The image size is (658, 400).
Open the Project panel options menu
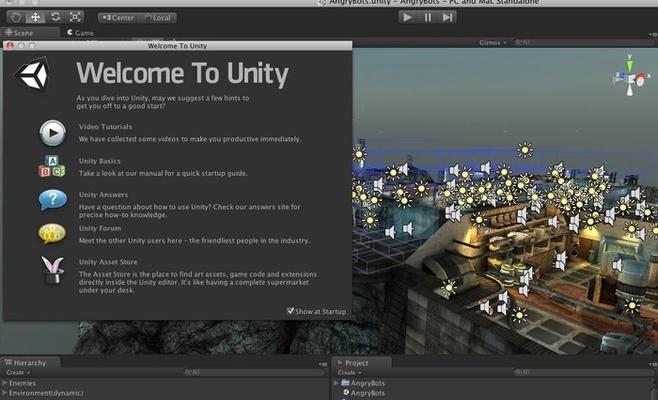pyautogui.click(x=653, y=364)
